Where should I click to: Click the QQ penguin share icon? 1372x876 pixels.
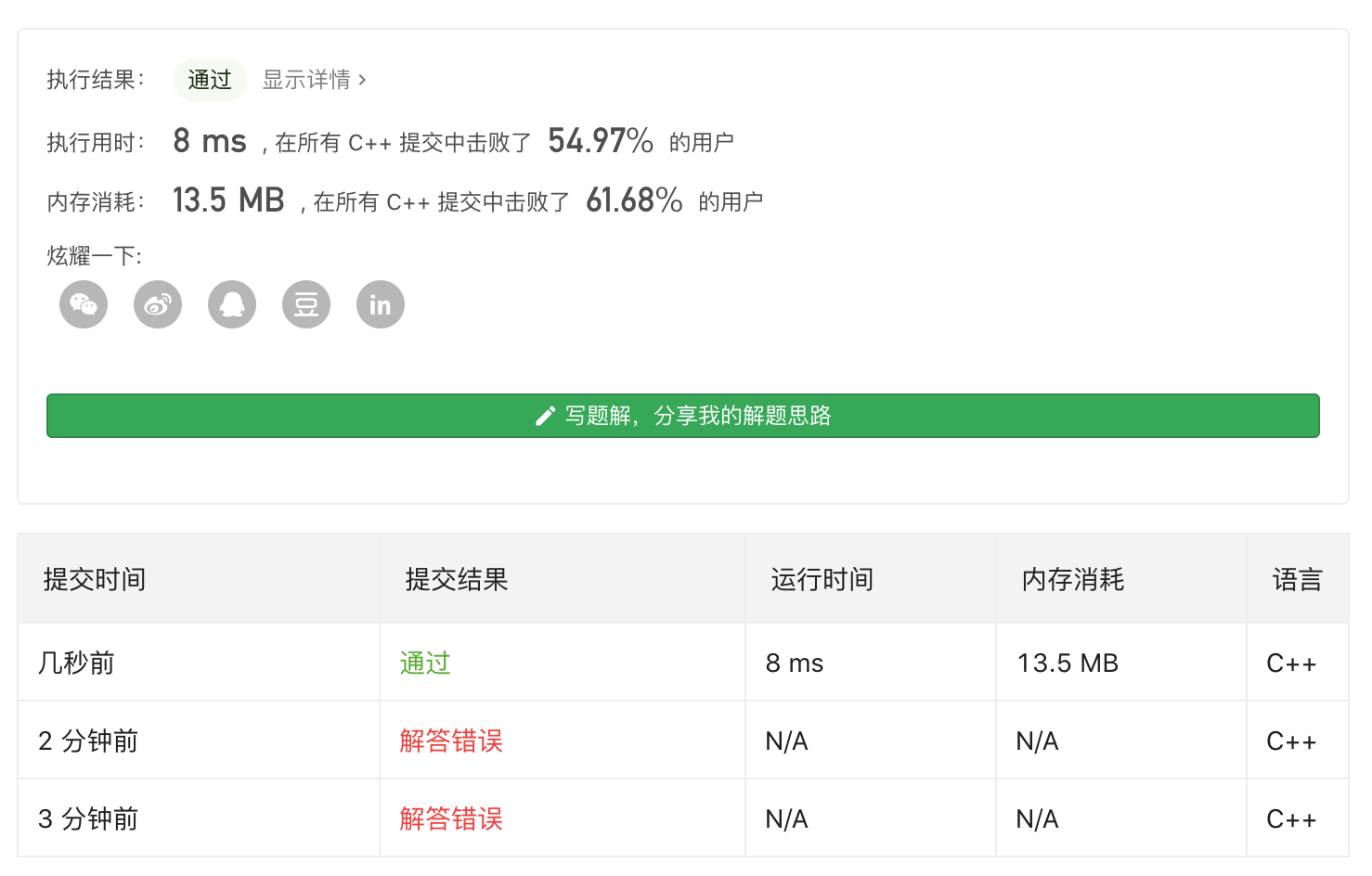pyautogui.click(x=232, y=304)
